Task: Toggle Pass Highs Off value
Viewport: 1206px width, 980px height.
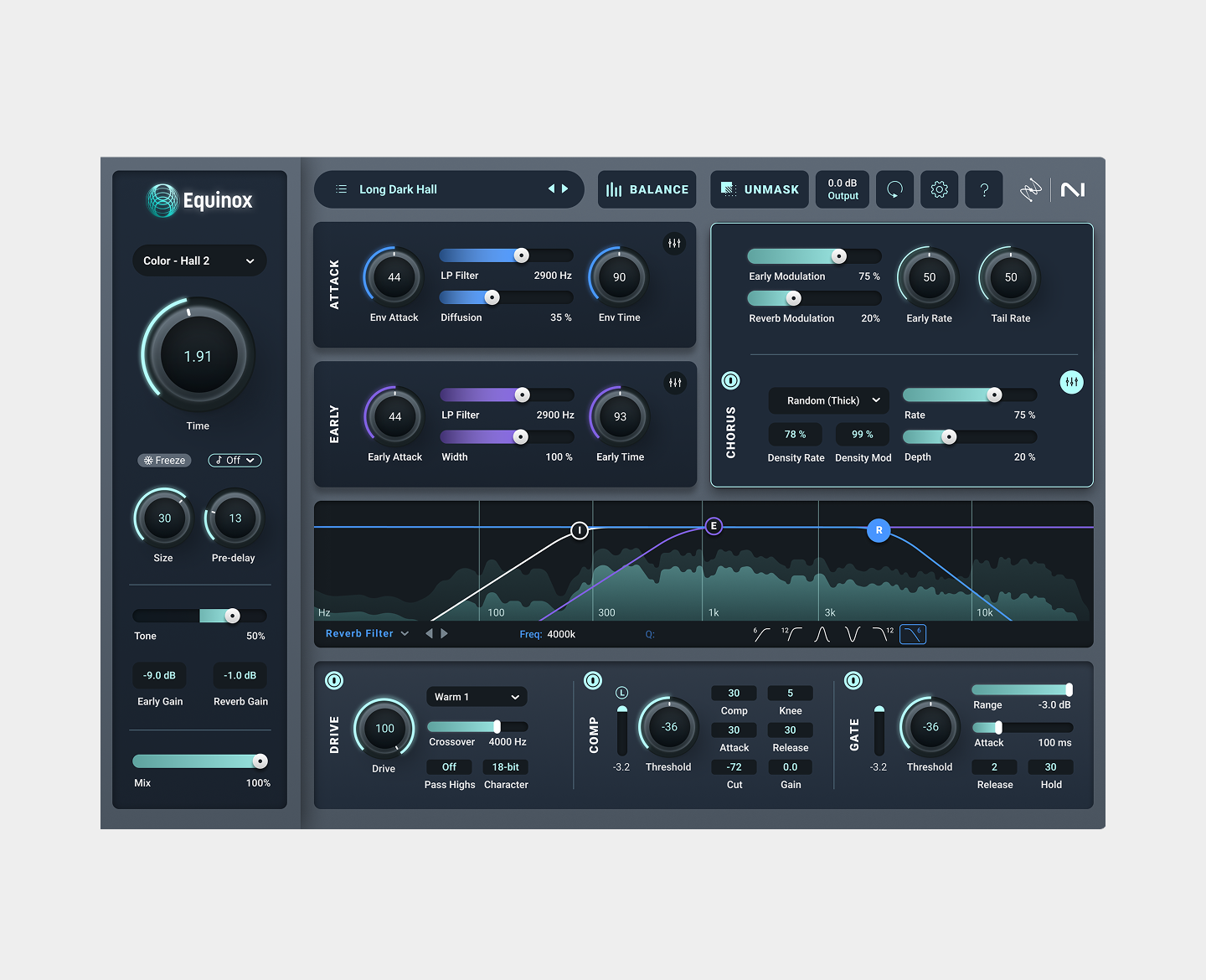Action: click(450, 767)
